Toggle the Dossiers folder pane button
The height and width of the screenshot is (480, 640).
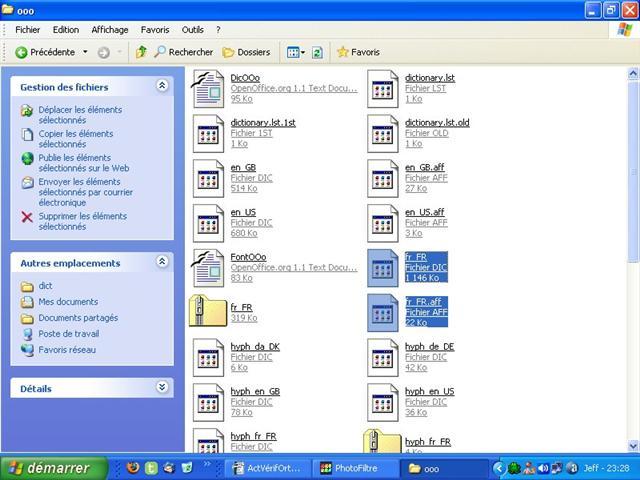coord(246,52)
